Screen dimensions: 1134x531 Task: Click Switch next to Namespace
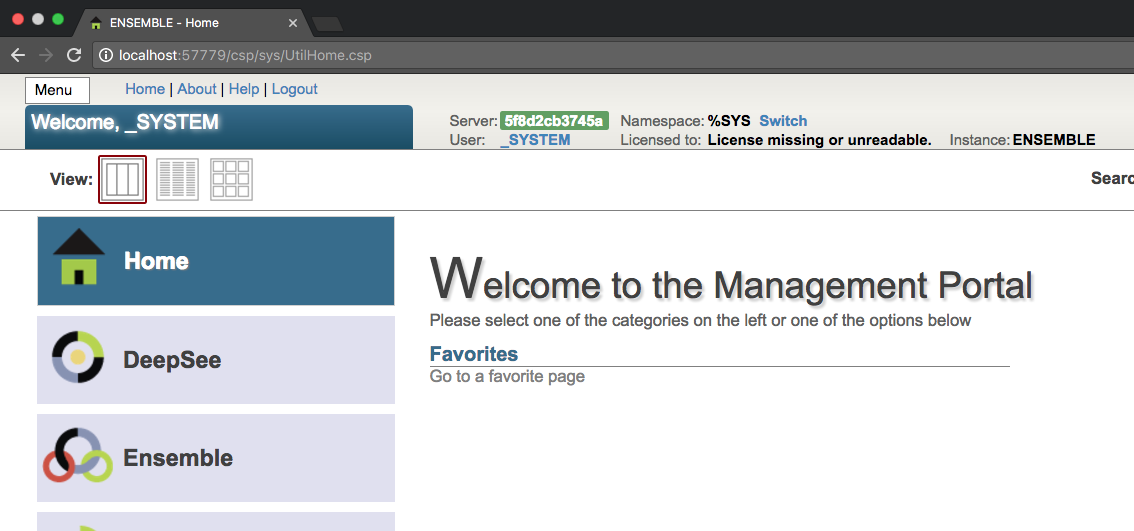tap(783, 121)
